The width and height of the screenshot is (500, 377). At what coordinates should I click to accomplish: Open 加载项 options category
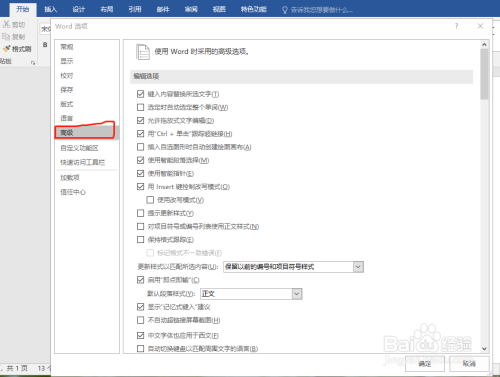coord(87,178)
